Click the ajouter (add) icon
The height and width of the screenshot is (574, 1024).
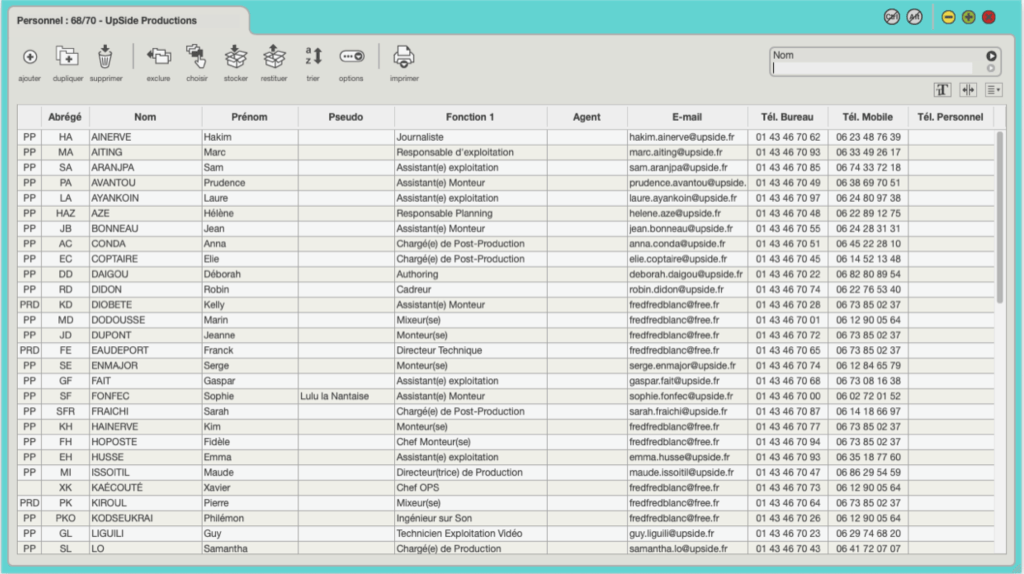[x=30, y=58]
